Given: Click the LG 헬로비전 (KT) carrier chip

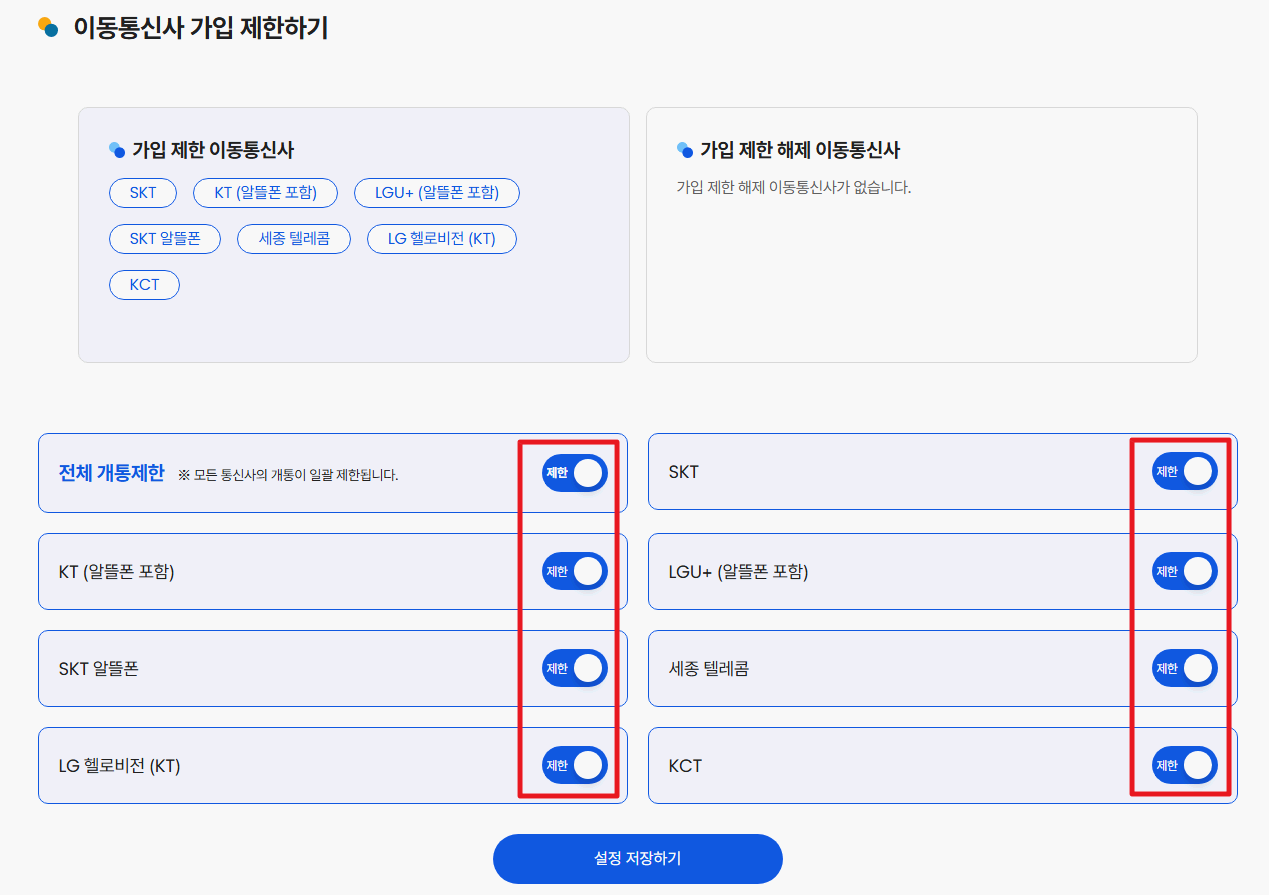Looking at the screenshot, I should [441, 239].
